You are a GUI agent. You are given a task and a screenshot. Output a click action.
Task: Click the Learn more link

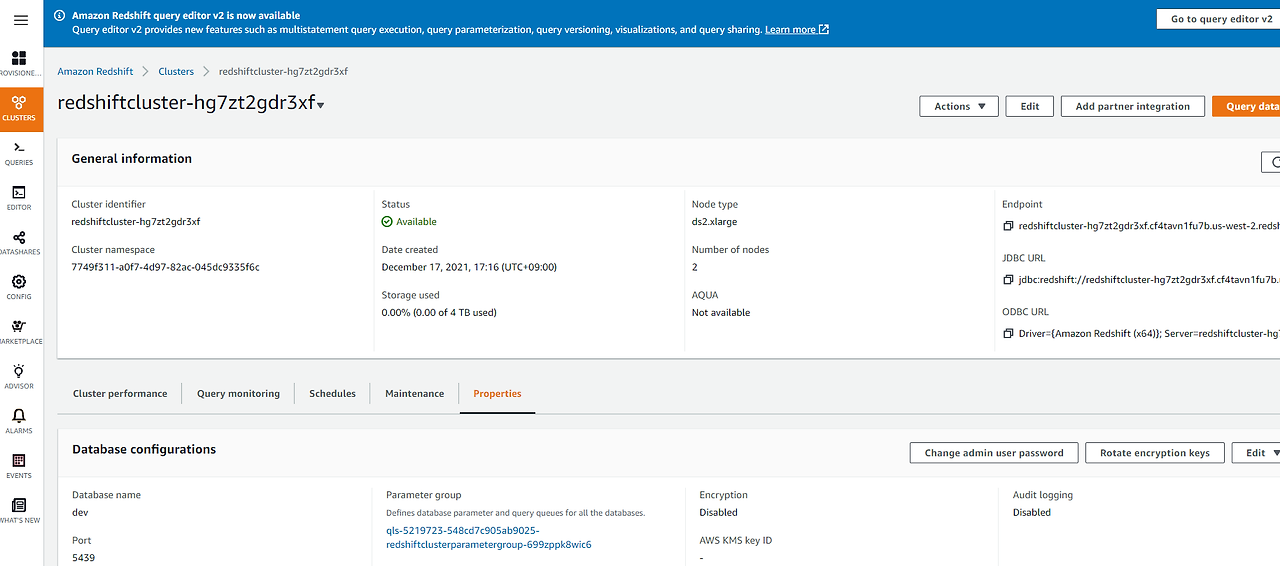pos(790,30)
